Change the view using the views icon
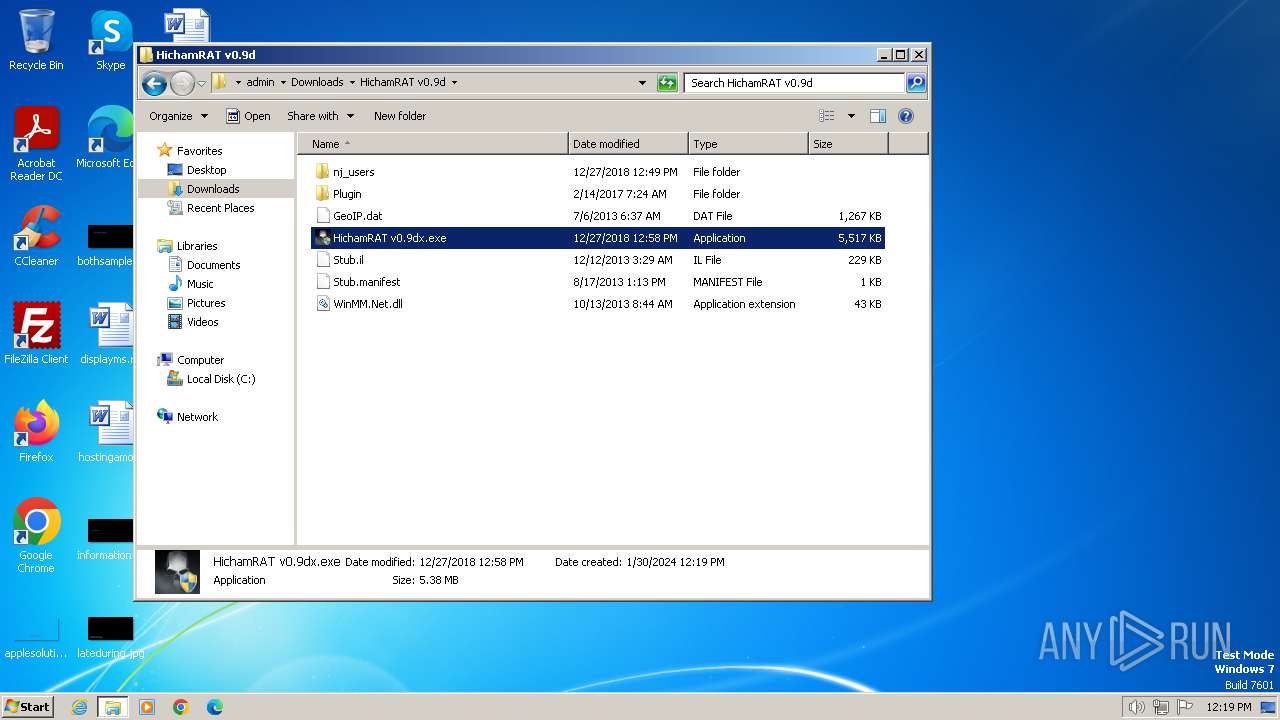 tap(826, 116)
